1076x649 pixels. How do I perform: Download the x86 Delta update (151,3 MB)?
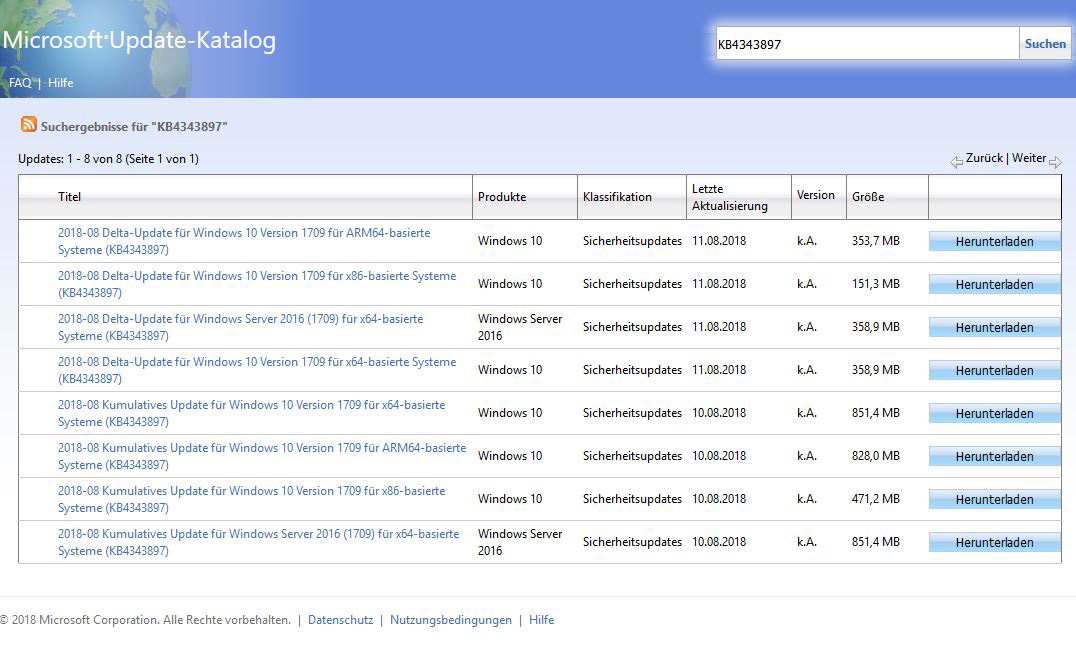994,284
